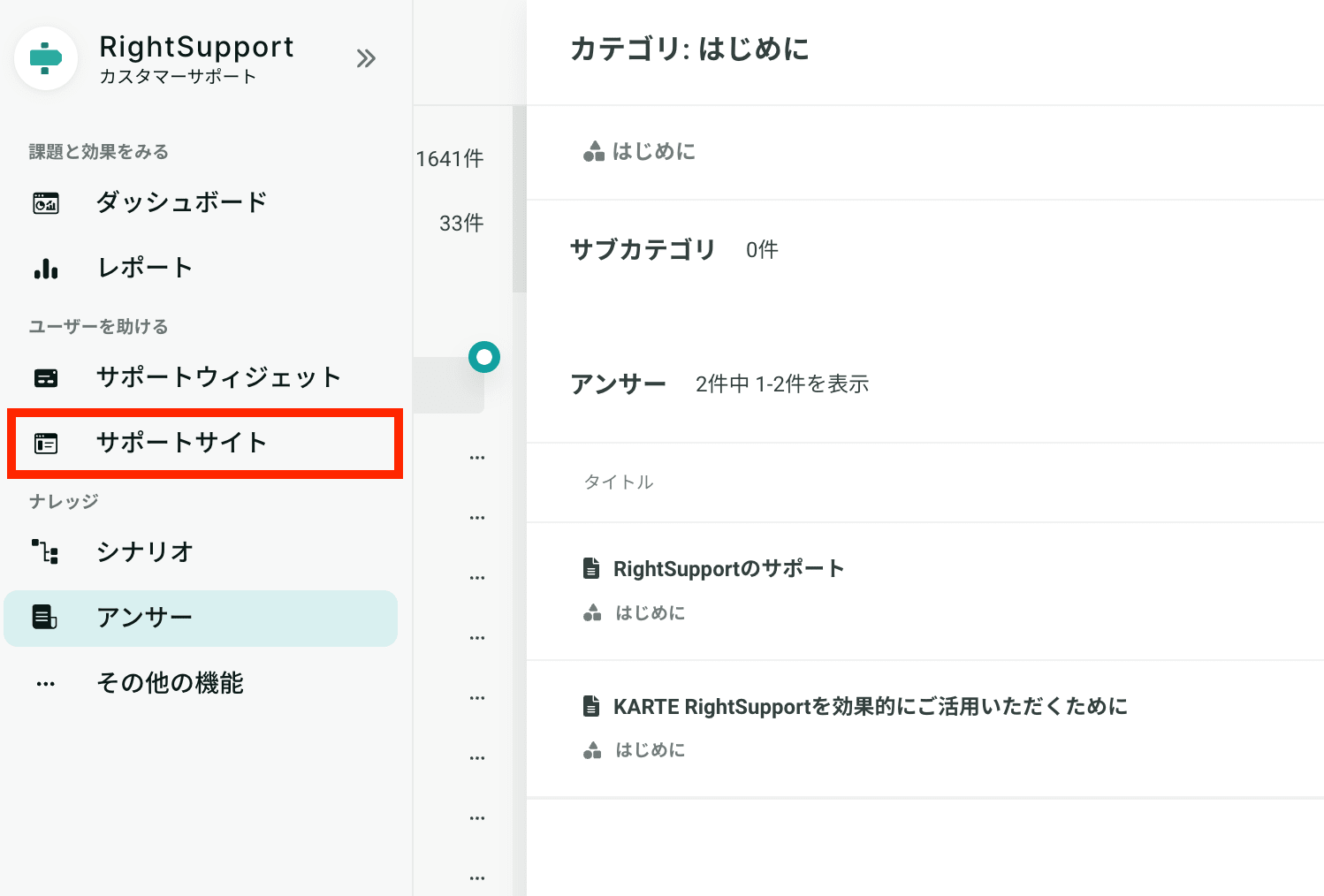Click the 課題と効果をみる section label
The width and height of the screenshot is (1324, 896).
point(98,152)
